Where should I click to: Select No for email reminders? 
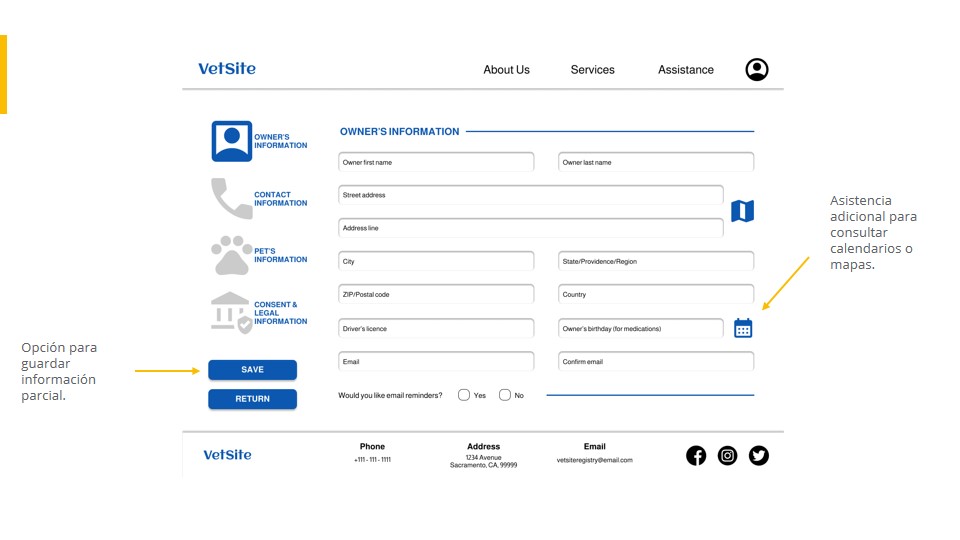(x=504, y=395)
